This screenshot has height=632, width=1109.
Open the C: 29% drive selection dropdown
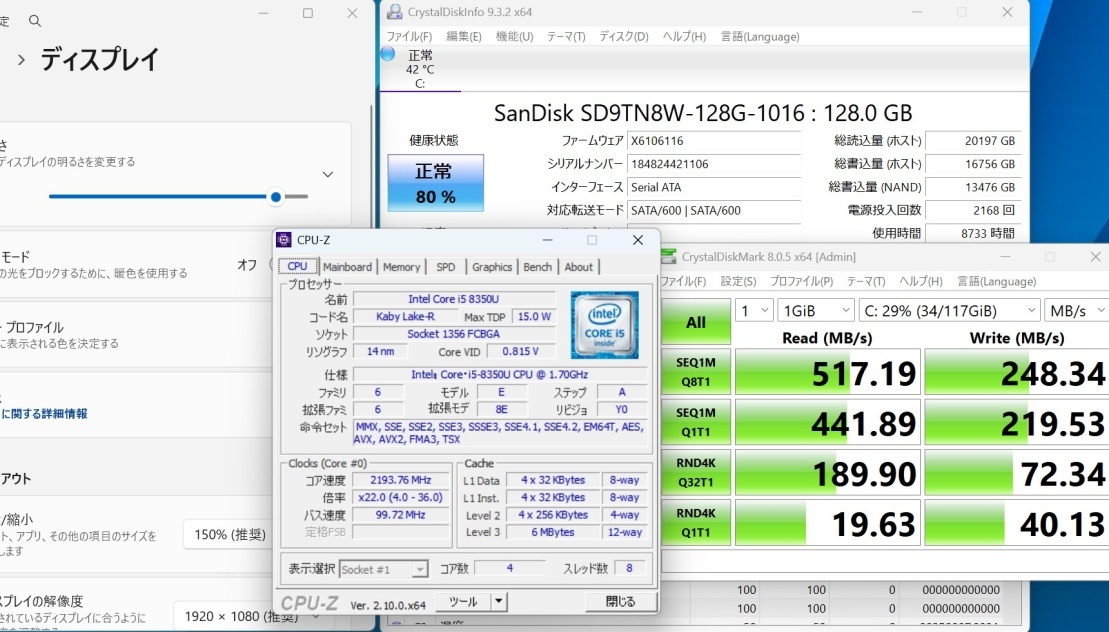(947, 310)
